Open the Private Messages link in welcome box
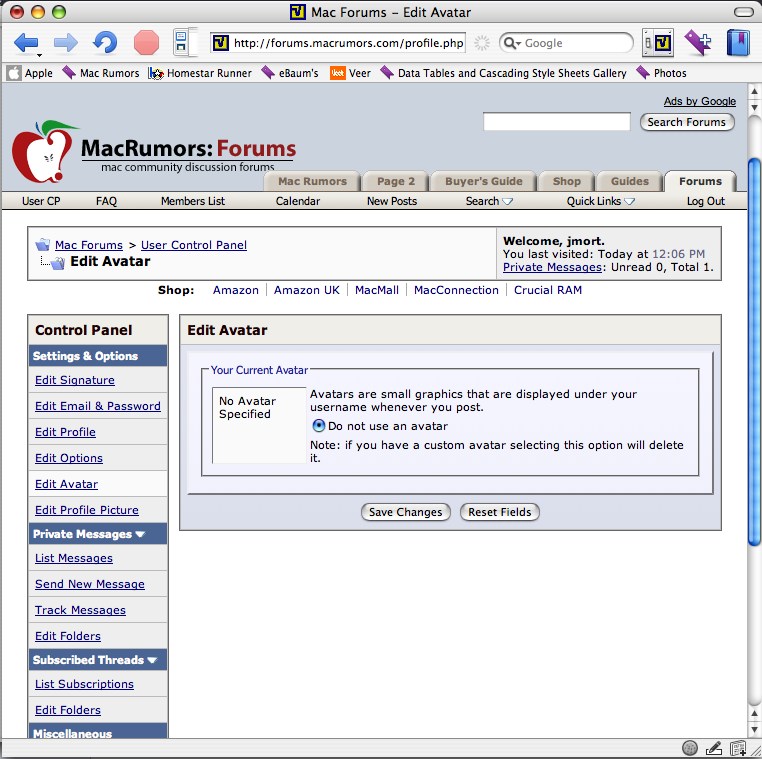 click(x=553, y=267)
